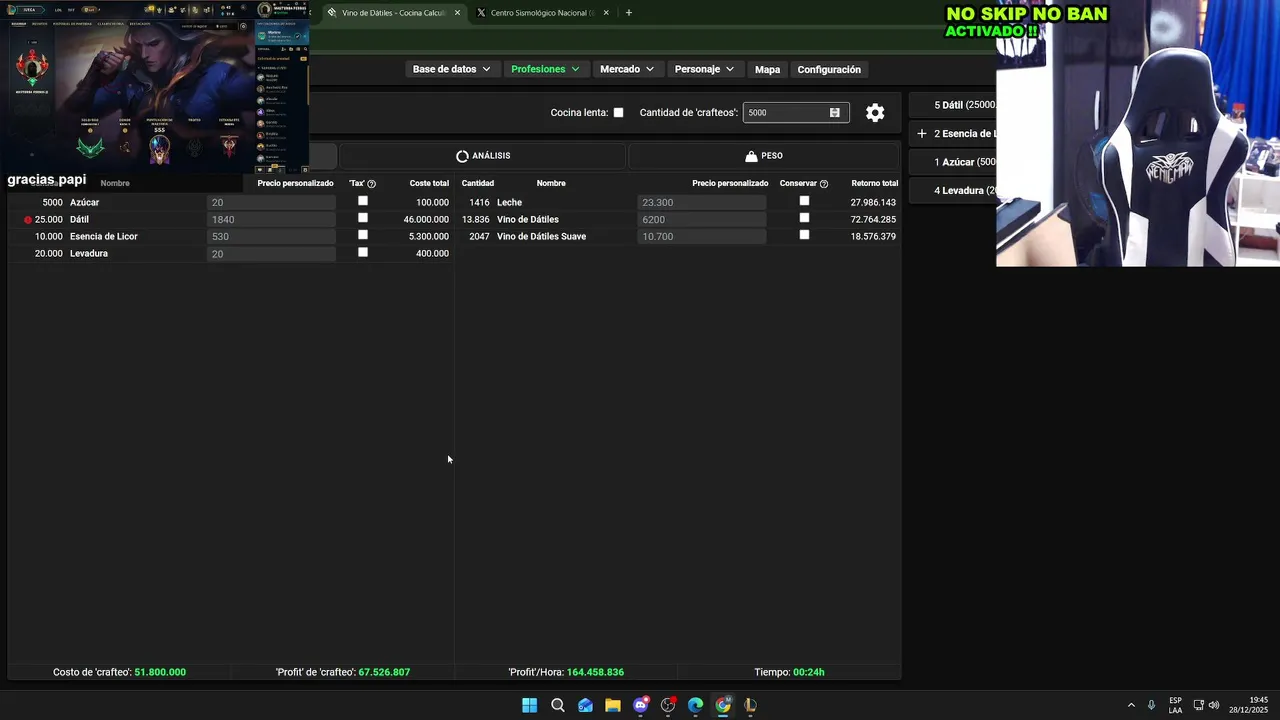The height and width of the screenshot is (720, 1280).
Task: Click the crafteo cost value 51.800.000
Action: pos(160,673)
